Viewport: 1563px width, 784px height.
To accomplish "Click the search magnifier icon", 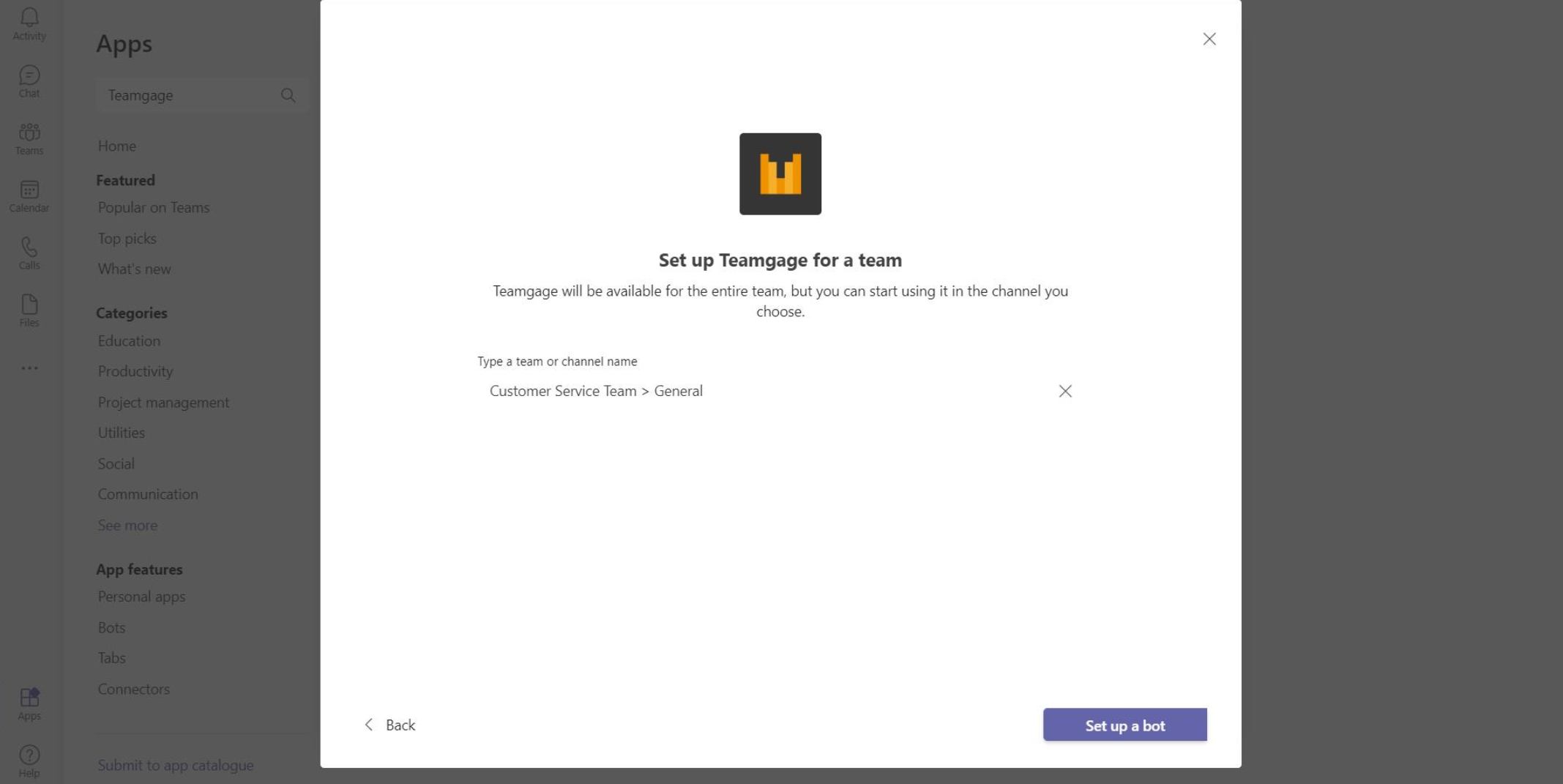I will [288, 95].
